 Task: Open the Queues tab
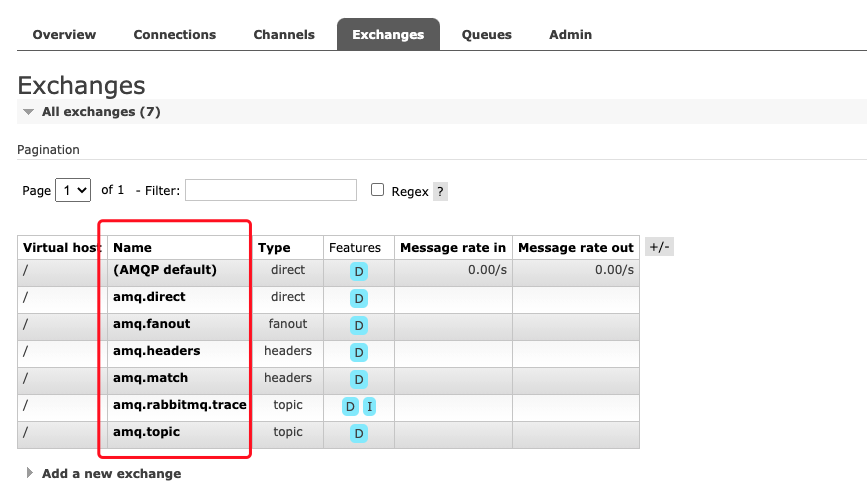click(x=487, y=34)
